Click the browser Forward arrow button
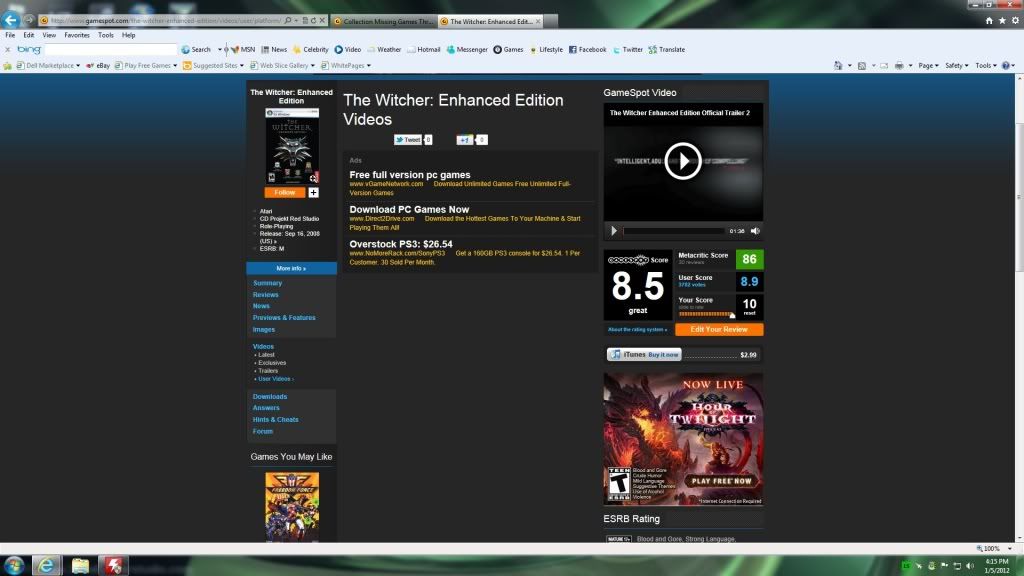This screenshot has width=1024, height=576. pyautogui.click(x=29, y=20)
